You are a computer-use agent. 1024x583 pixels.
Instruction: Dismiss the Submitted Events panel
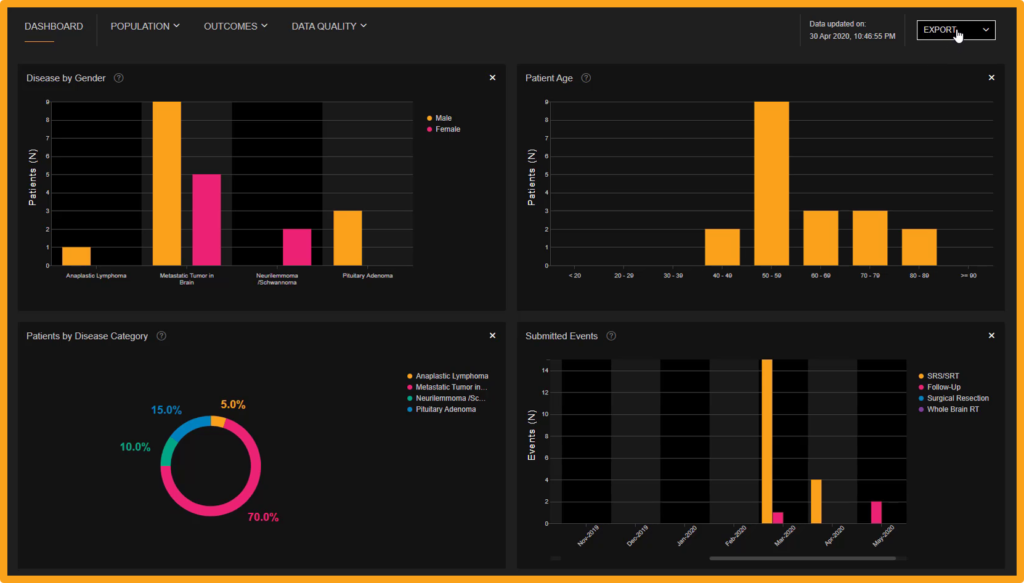coord(991,336)
